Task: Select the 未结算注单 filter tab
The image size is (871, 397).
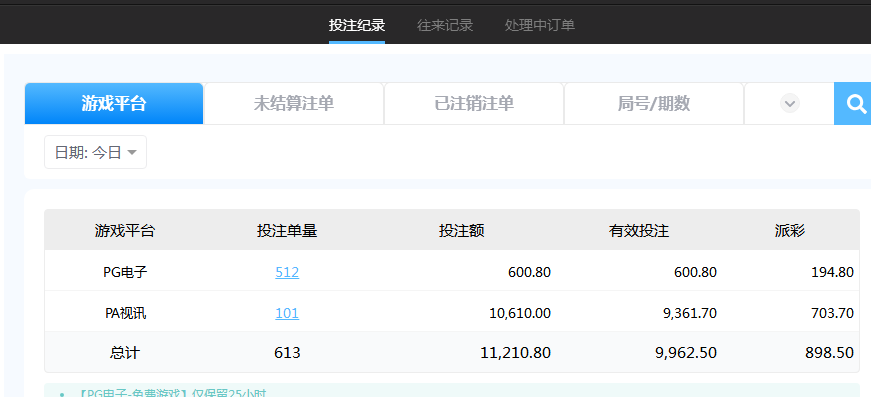Action: 294,104
